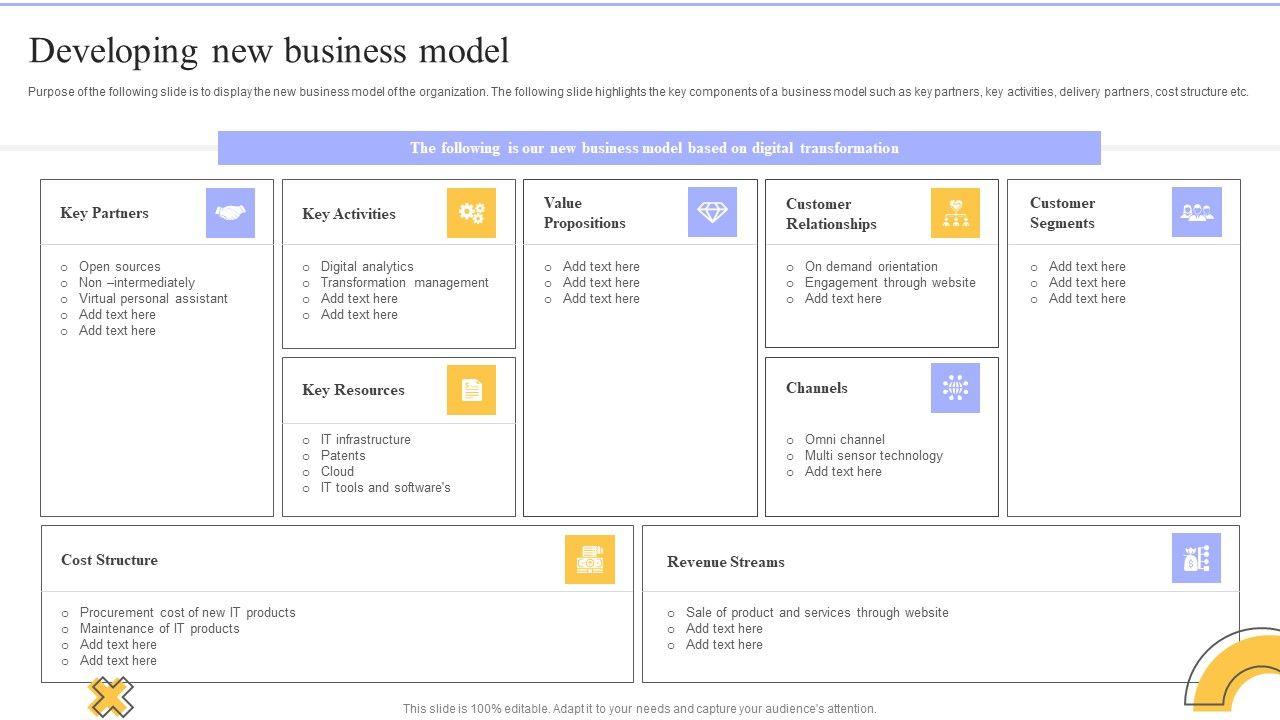The image size is (1280, 720).
Task: Click the Key Partners handshake icon
Action: tap(230, 213)
